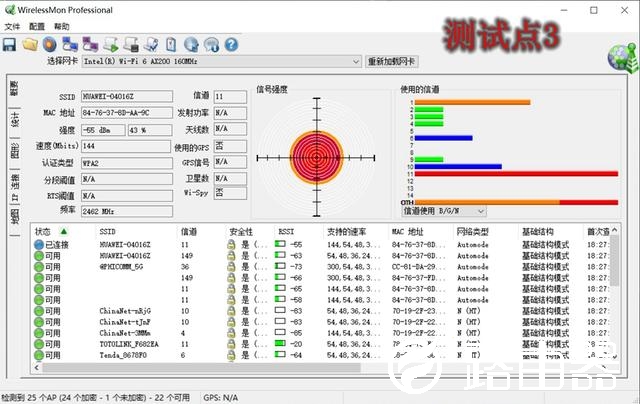640x404 pixels.
Task: Click the red channel 11 usage bar
Action: 516,174
